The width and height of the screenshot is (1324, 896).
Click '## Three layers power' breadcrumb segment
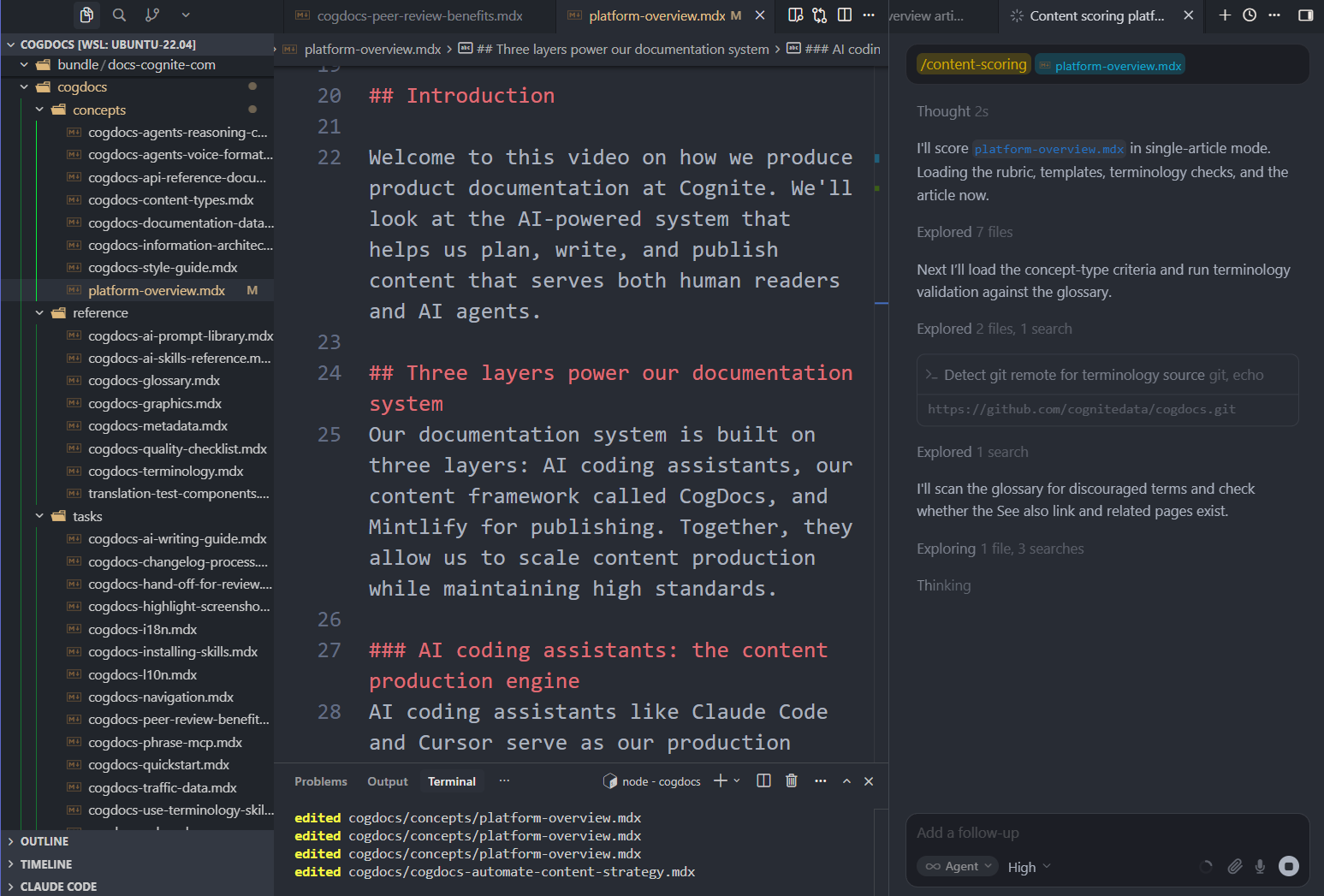pos(621,50)
